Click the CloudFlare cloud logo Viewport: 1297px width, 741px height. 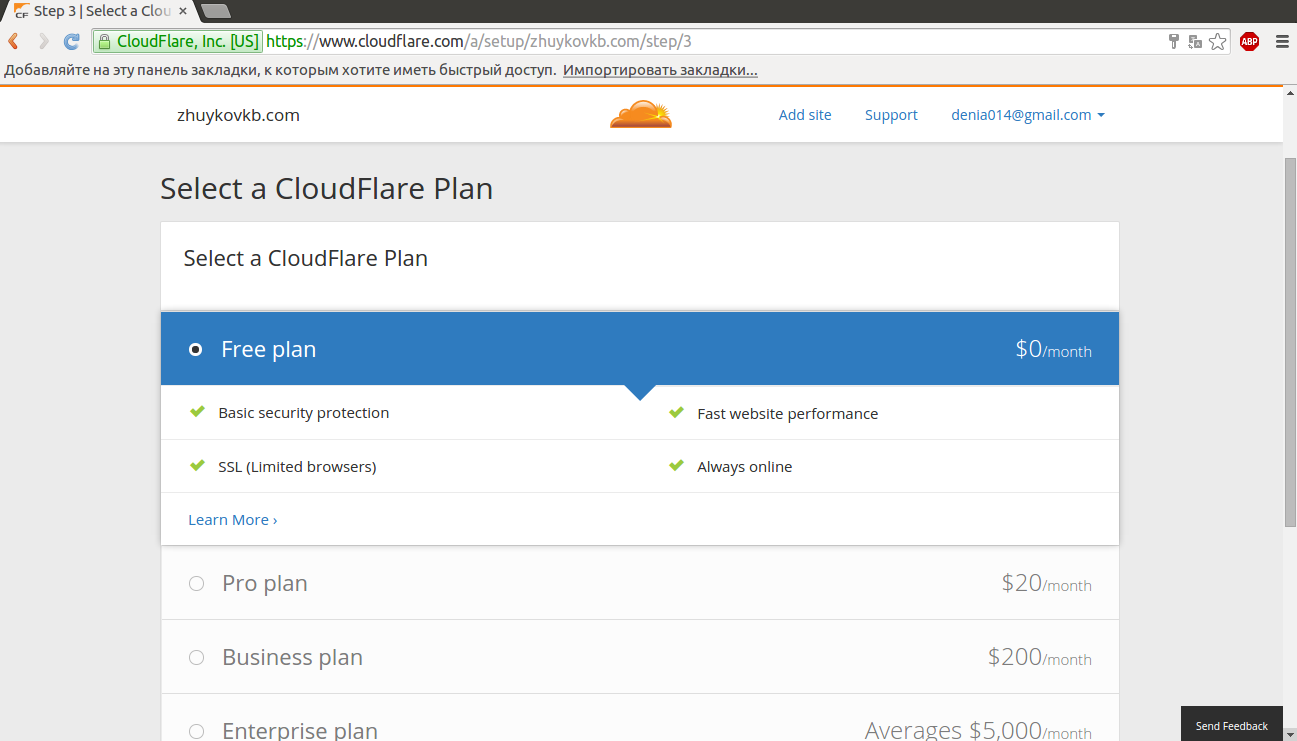(641, 114)
